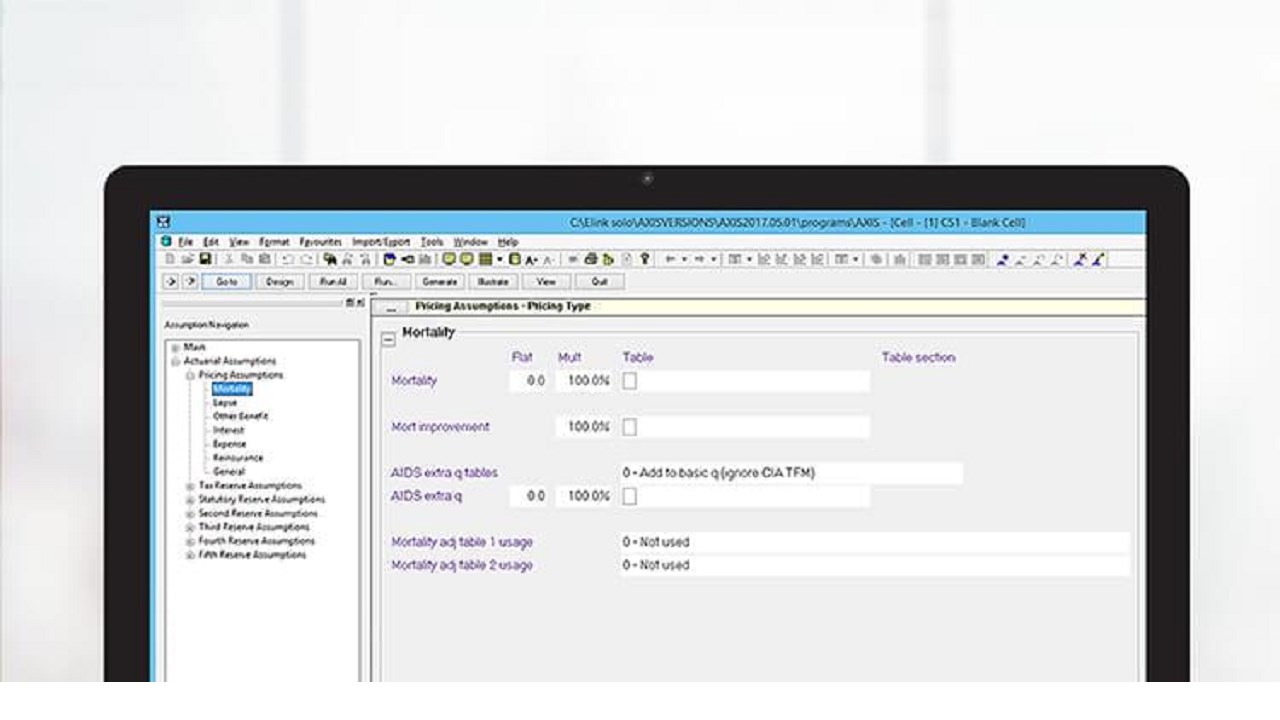Image resolution: width=1280 pixels, height=720 pixels.
Task: Click the Illustrate button
Action: [493, 282]
